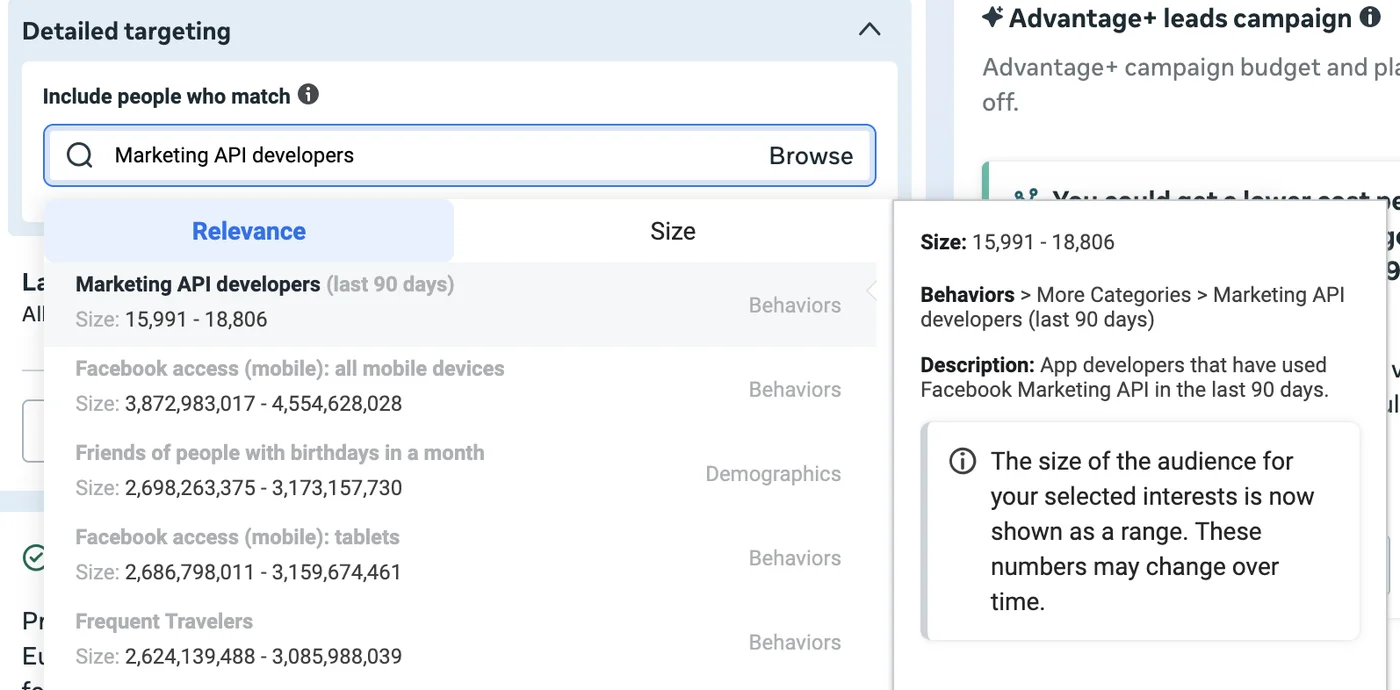Collapse the Detailed targeting section
The height and width of the screenshot is (690, 1400).
pyautogui.click(x=870, y=30)
